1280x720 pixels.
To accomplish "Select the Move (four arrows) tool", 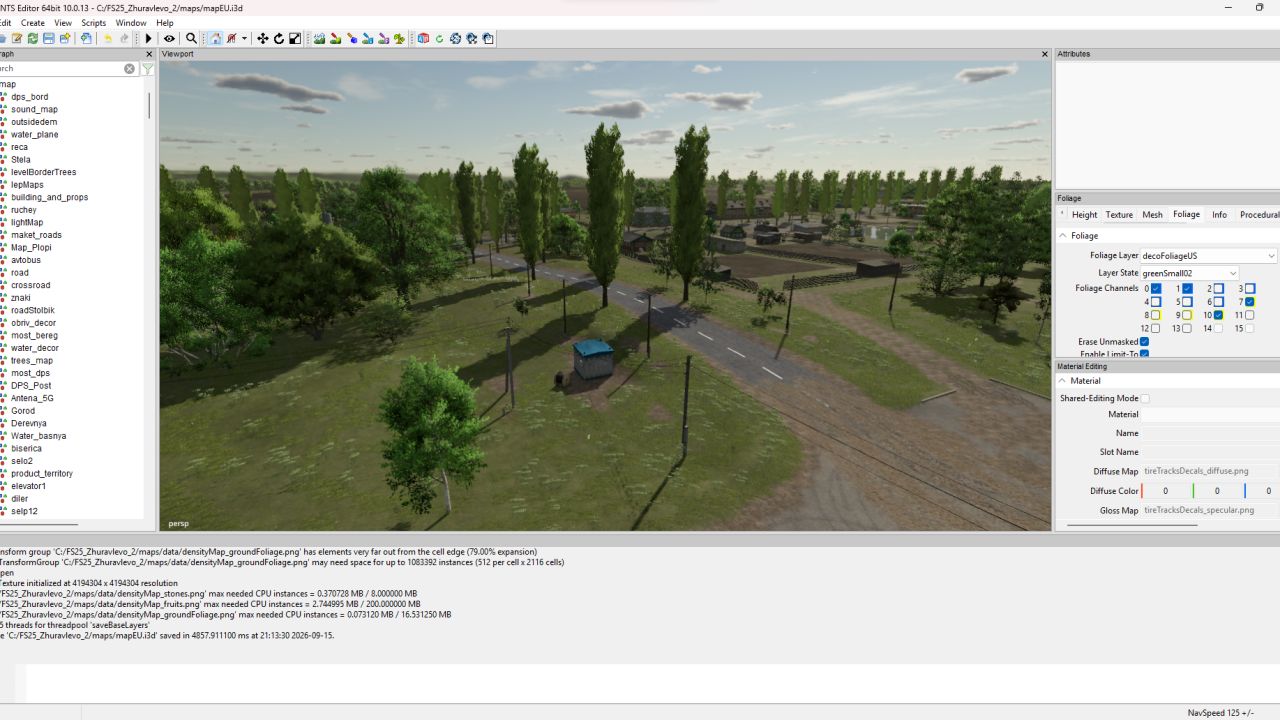I will (x=263, y=39).
